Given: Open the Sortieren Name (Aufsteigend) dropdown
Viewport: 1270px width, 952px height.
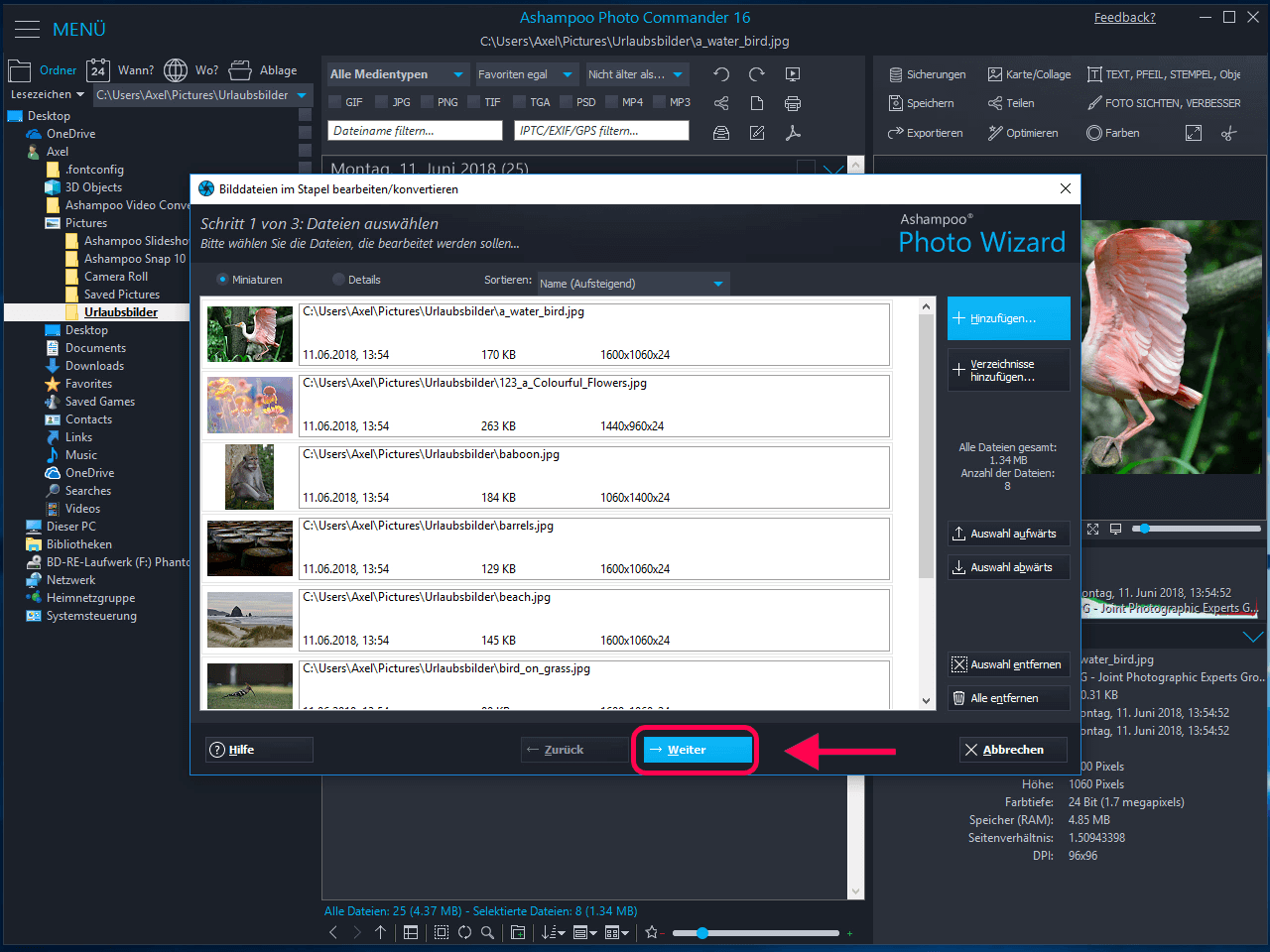Looking at the screenshot, I should click(x=633, y=284).
